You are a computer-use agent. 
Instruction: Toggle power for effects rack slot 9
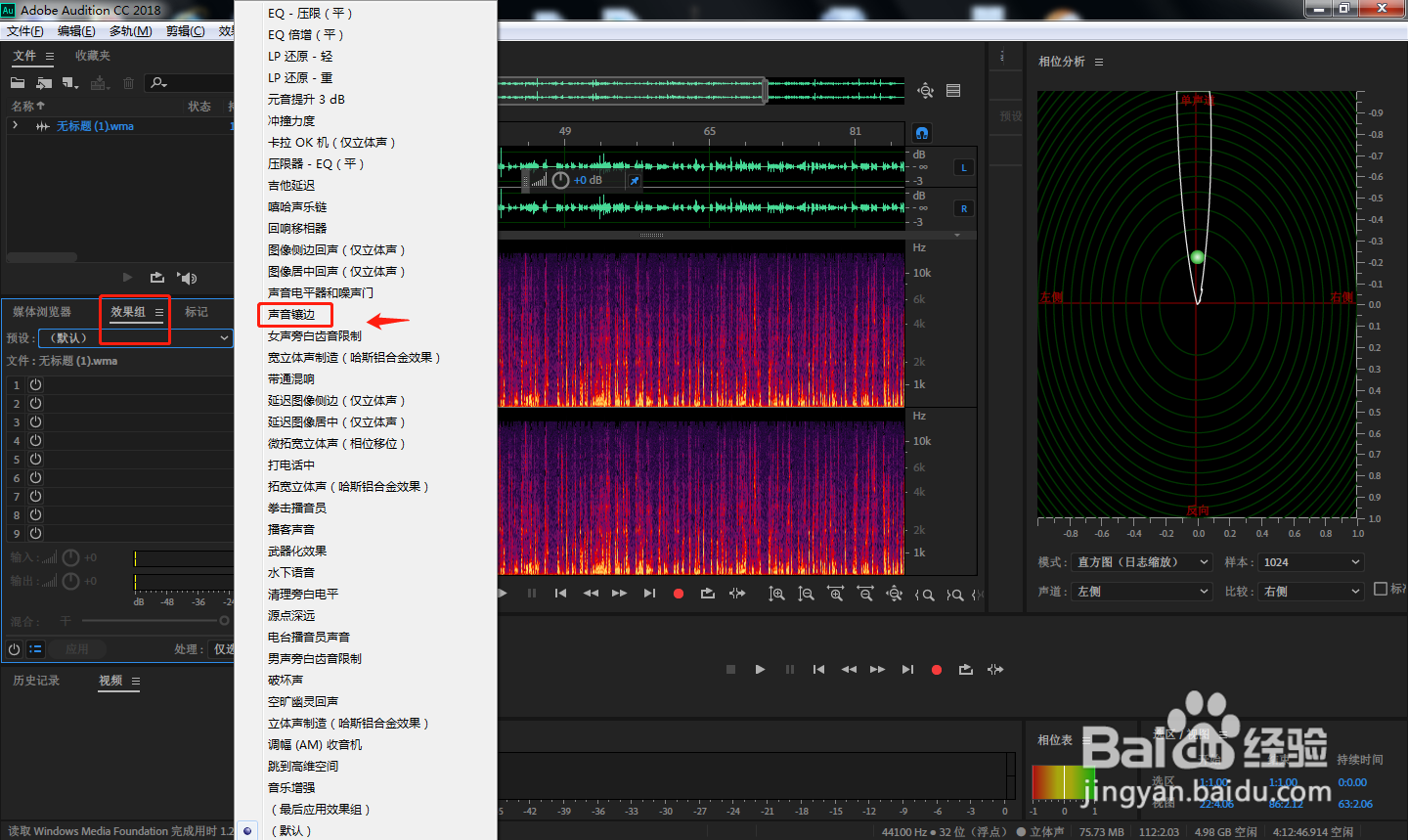35,533
